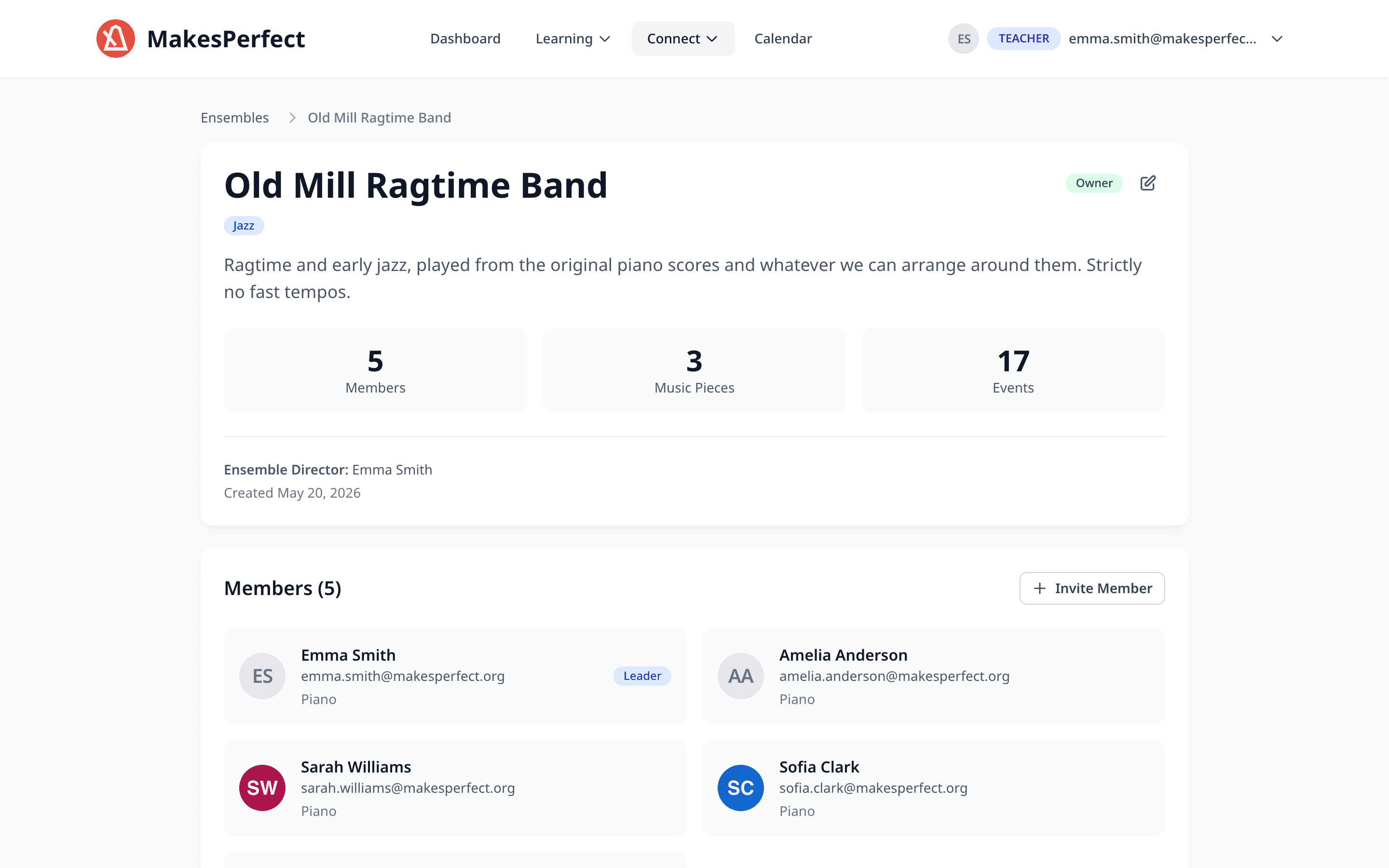The width and height of the screenshot is (1389, 868).
Task: Open the 5 Members stat card
Action: coord(375,370)
